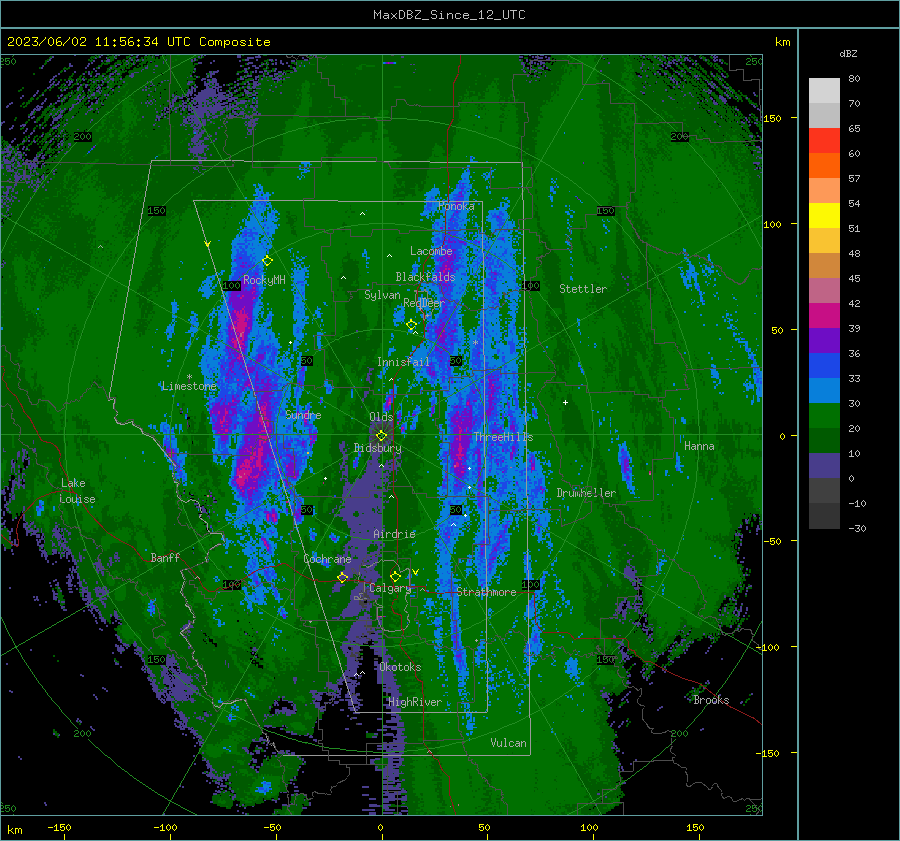Pick the light gray 70-80 dBZ legend swatch

click(824, 91)
